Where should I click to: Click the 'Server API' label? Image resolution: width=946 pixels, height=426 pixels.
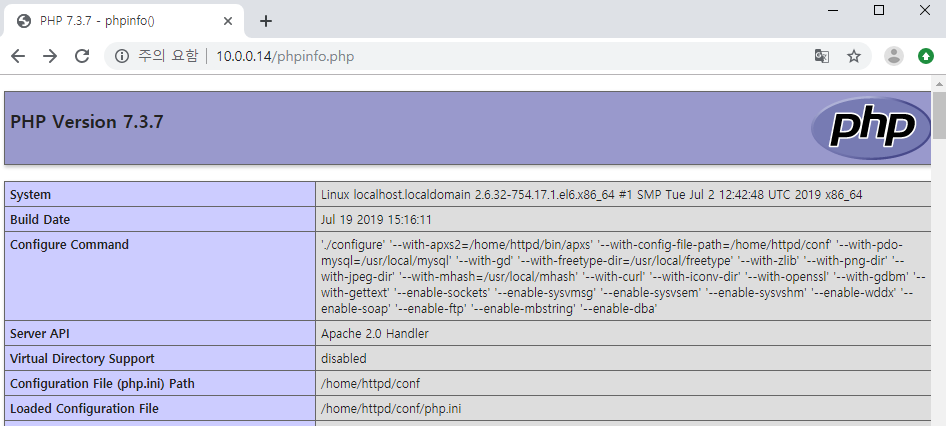click(x=40, y=334)
